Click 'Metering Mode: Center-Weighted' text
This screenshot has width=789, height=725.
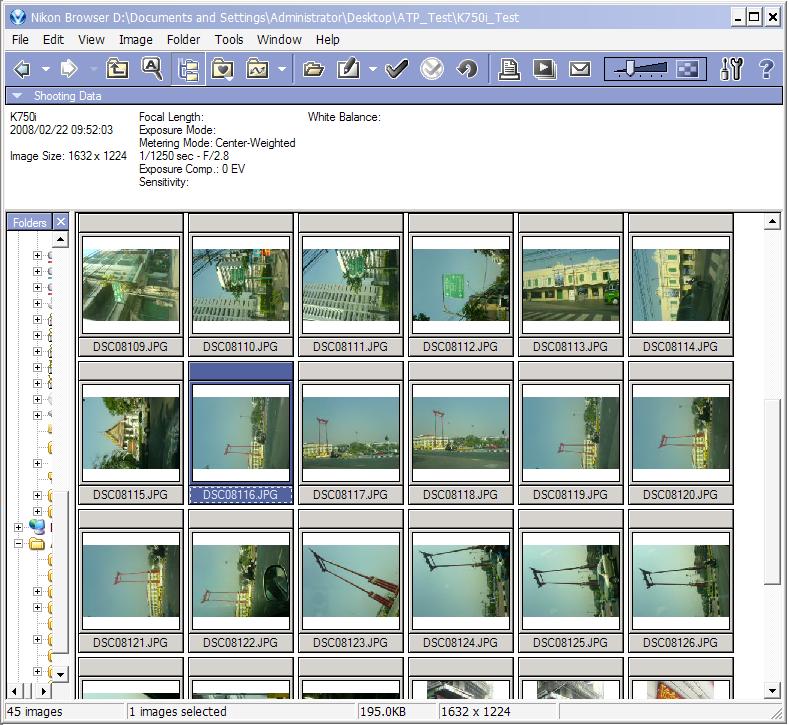pos(217,143)
